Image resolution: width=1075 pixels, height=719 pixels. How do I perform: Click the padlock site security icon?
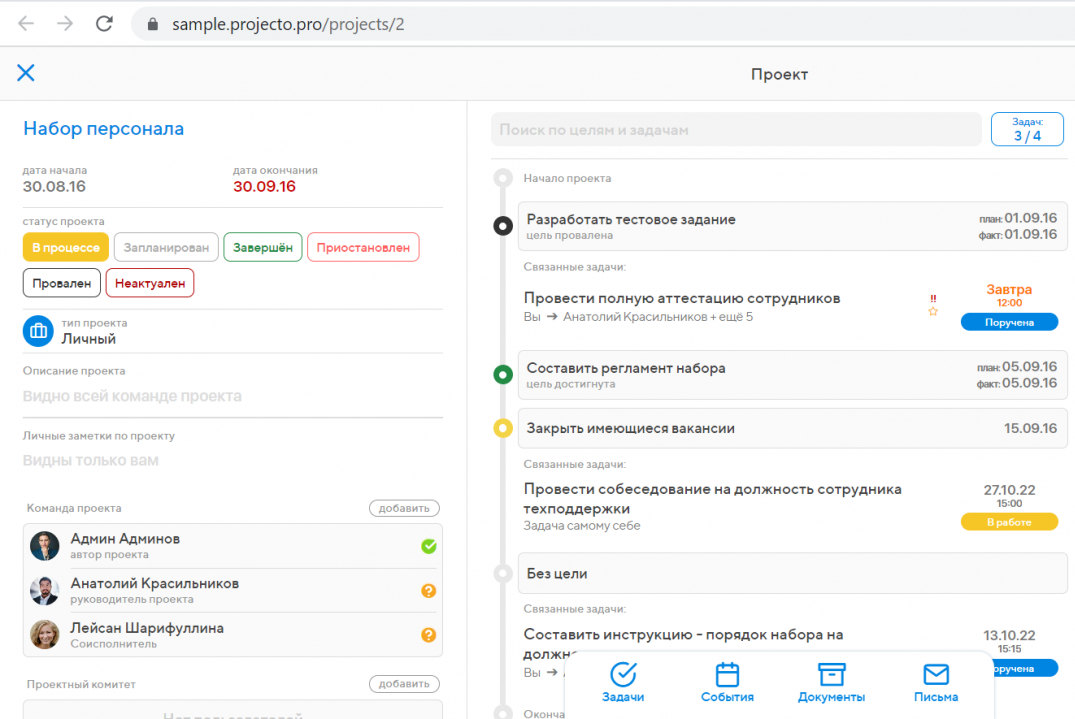click(x=153, y=25)
